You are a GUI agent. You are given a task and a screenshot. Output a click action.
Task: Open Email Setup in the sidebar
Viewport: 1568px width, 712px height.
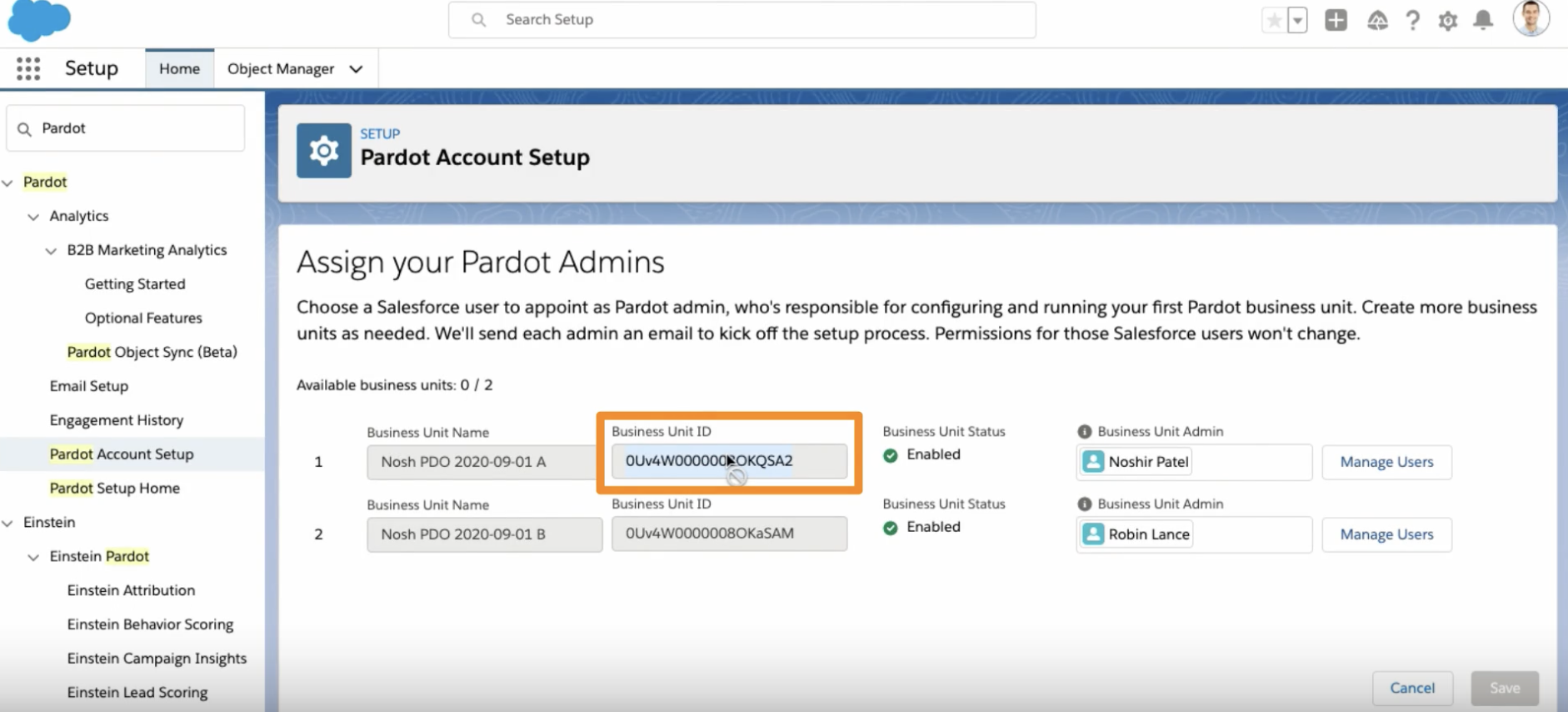tap(88, 386)
